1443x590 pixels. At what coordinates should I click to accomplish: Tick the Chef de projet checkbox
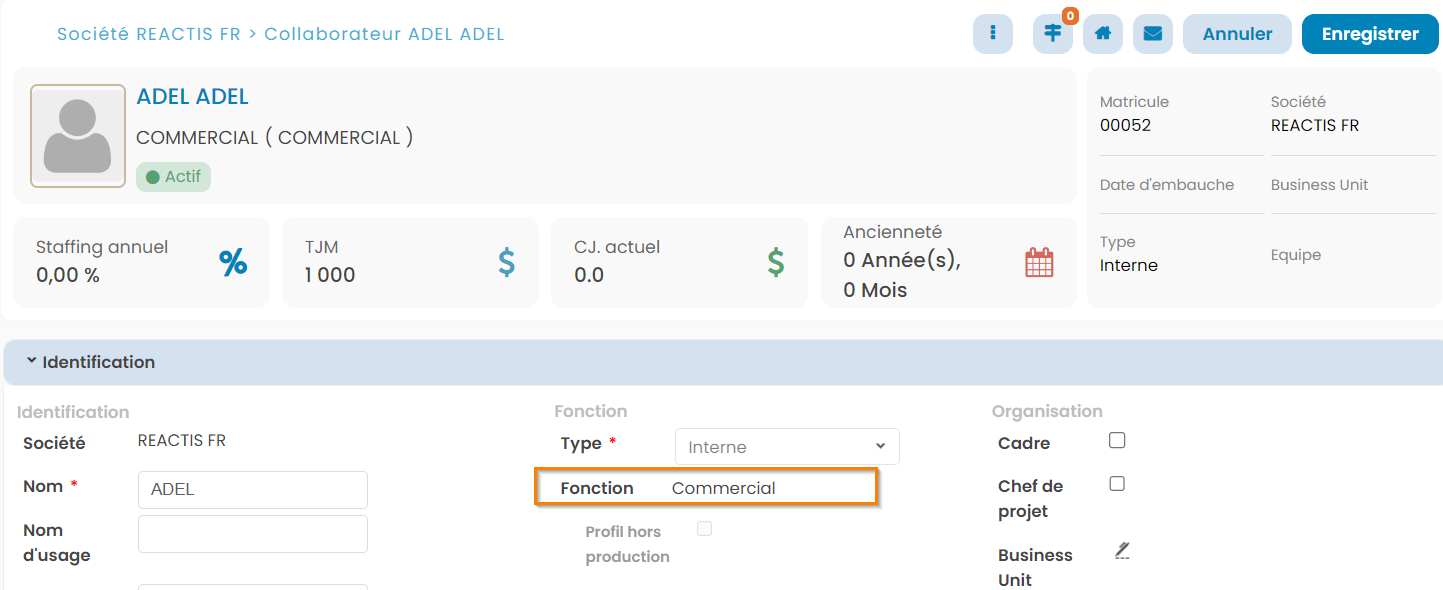1117,484
